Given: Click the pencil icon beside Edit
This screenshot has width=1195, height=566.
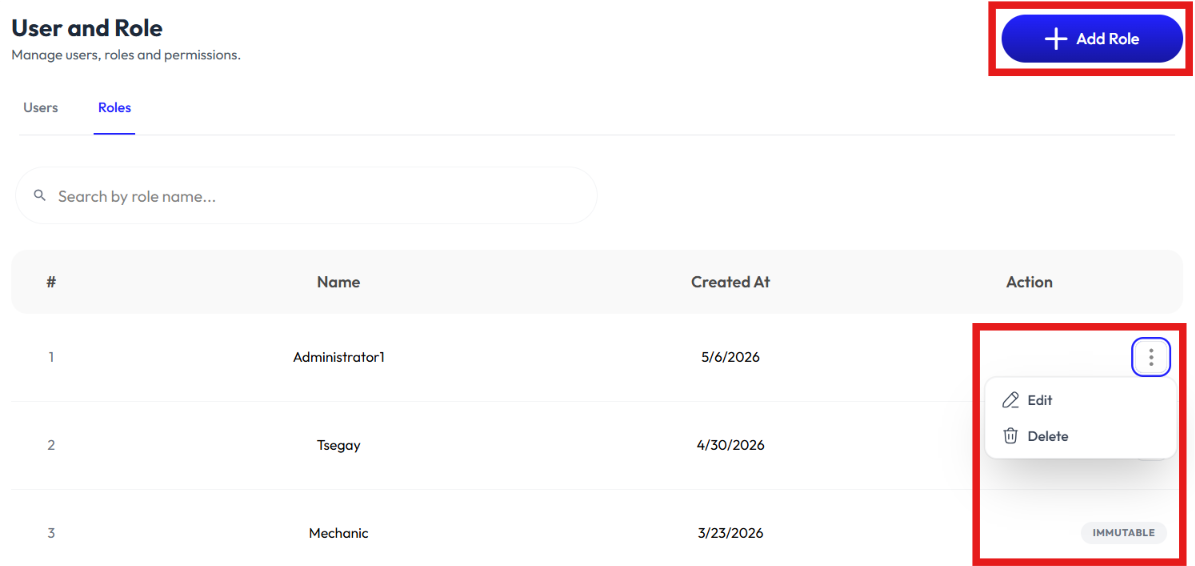Looking at the screenshot, I should click(1011, 400).
